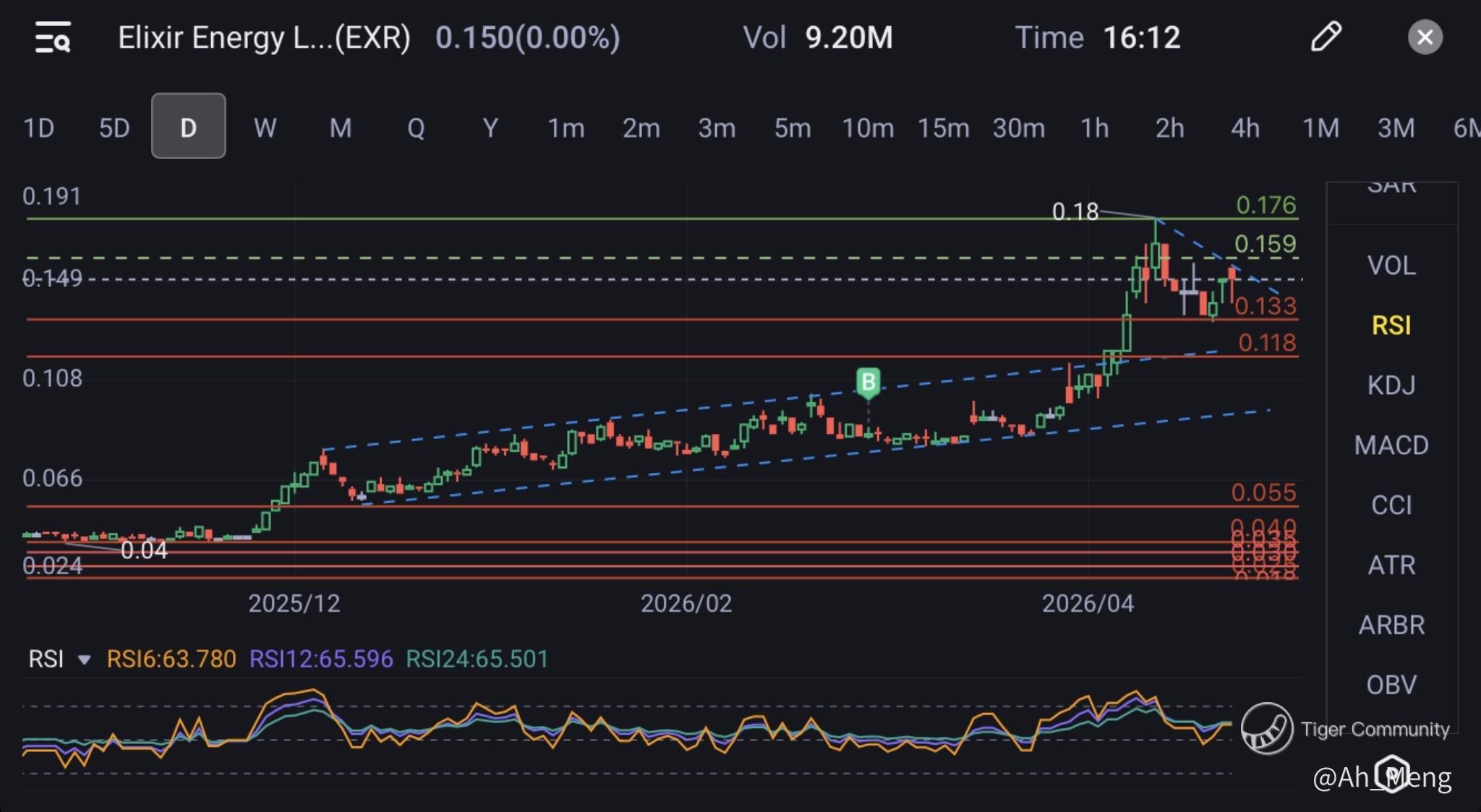Switch to the W weekly timeframe
Image resolution: width=1481 pixels, height=812 pixels.
click(265, 128)
